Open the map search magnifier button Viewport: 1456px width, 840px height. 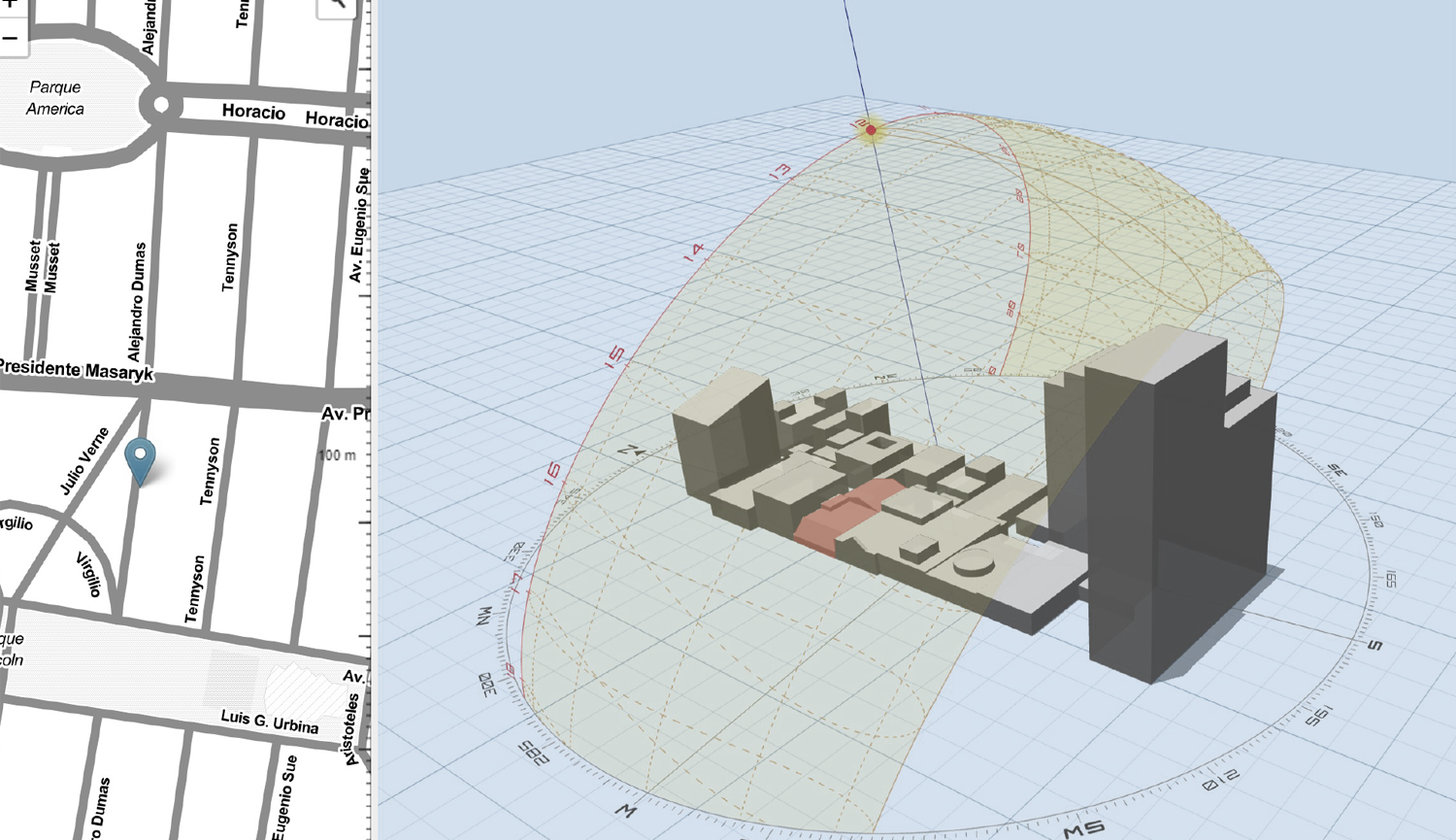[x=336, y=5]
